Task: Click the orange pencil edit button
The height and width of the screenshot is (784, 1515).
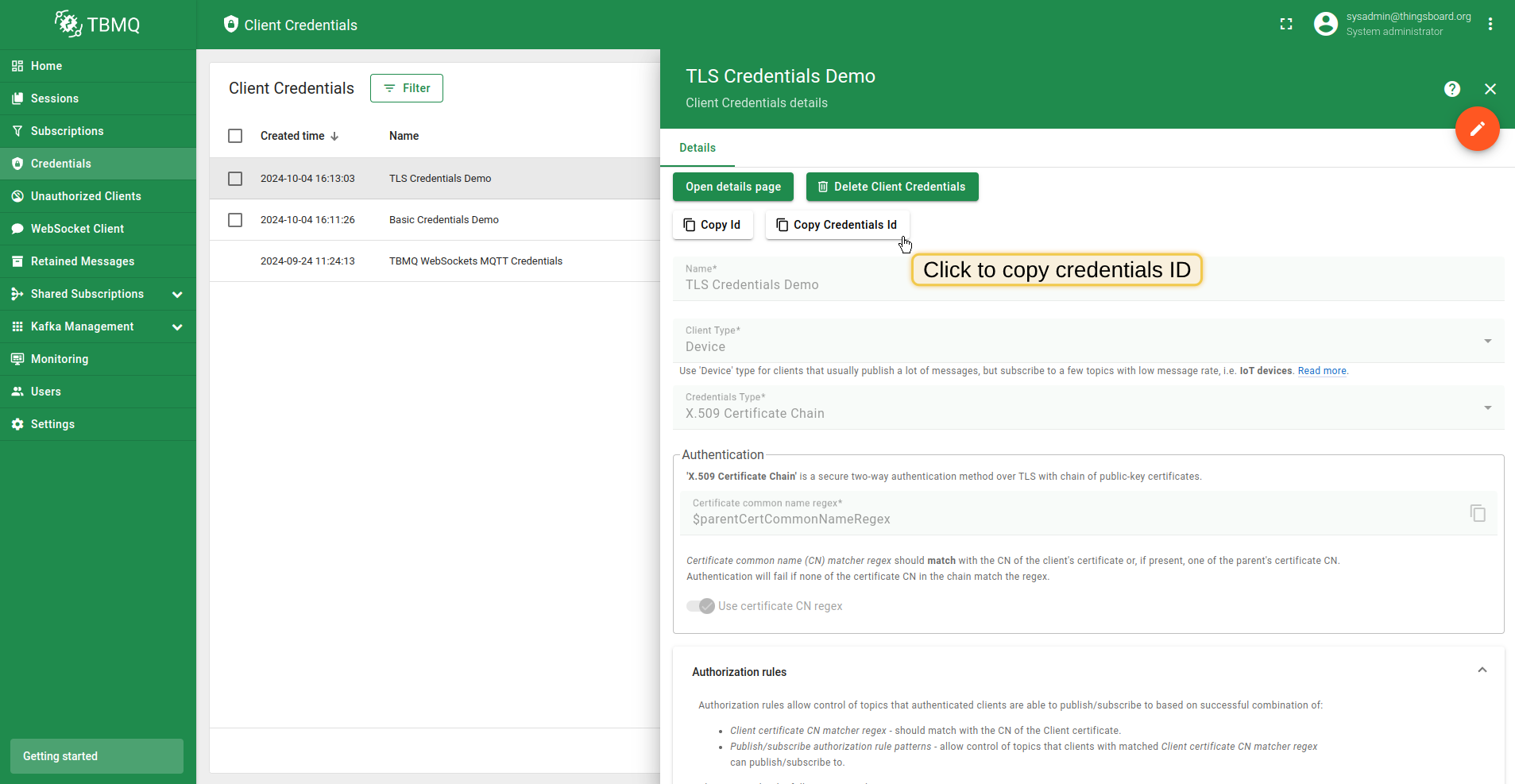Action: [x=1477, y=129]
